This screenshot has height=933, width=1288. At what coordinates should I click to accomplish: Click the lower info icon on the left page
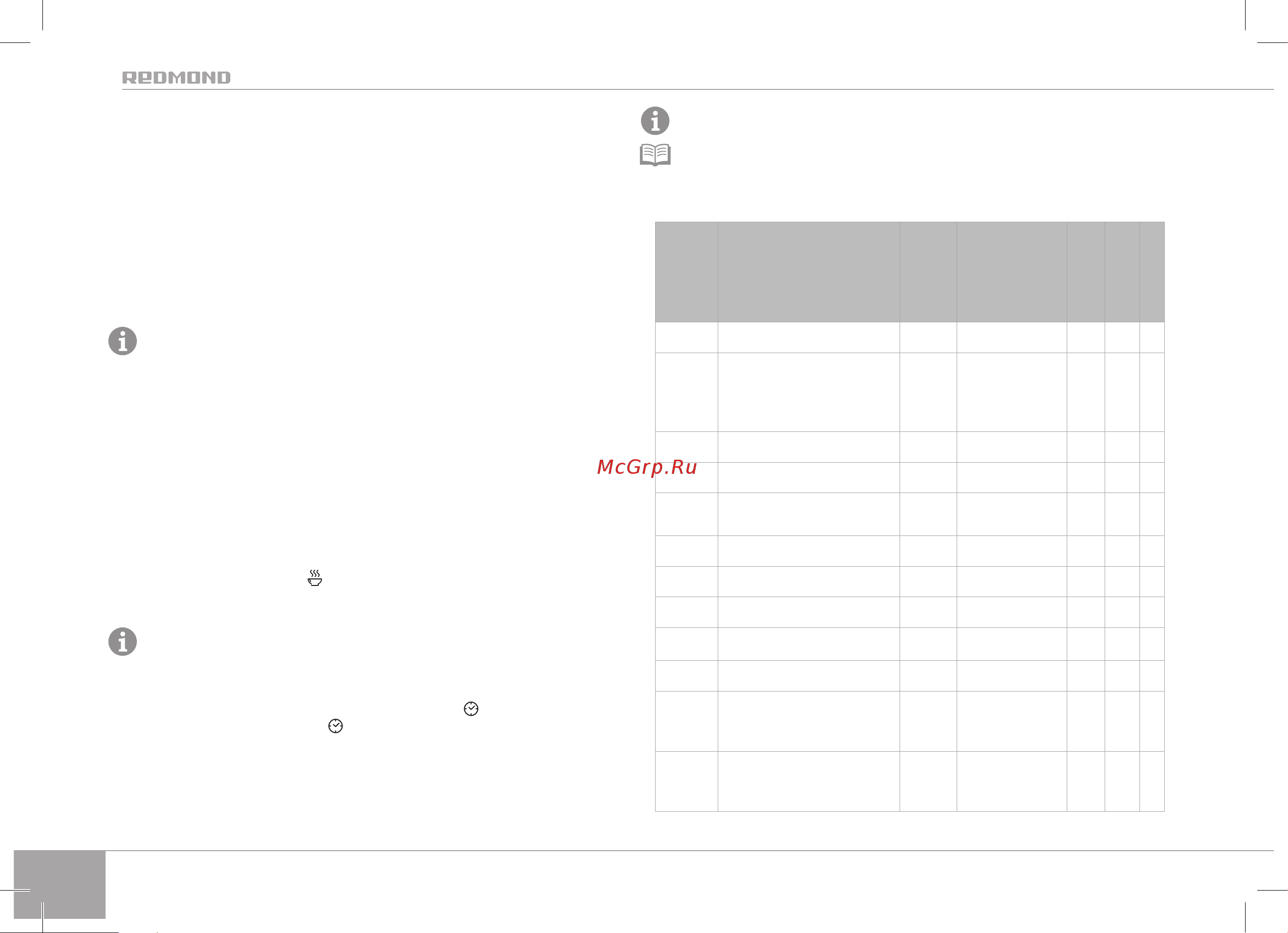coord(123,642)
